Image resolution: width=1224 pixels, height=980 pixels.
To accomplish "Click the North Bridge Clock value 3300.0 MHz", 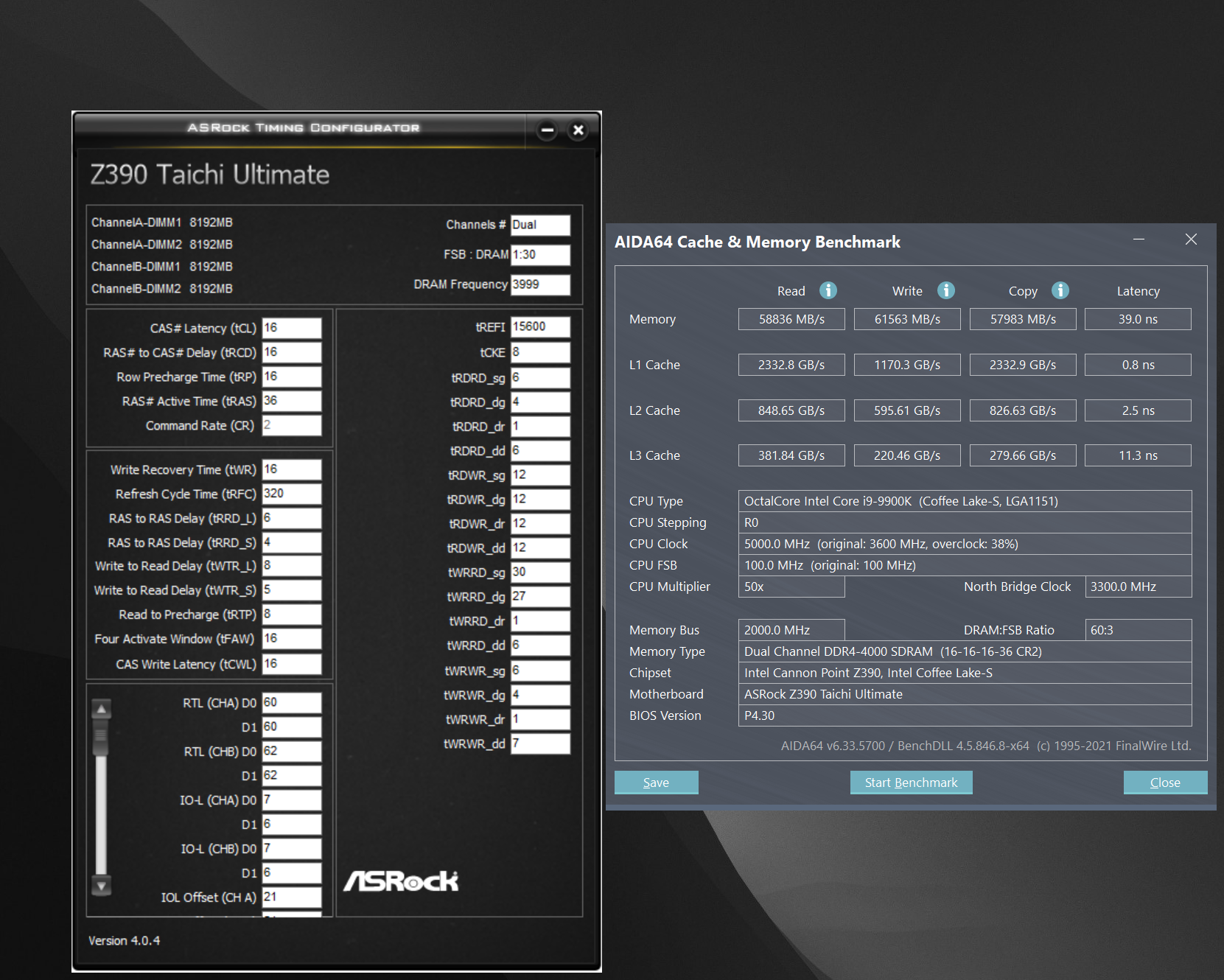I will click(x=1138, y=587).
